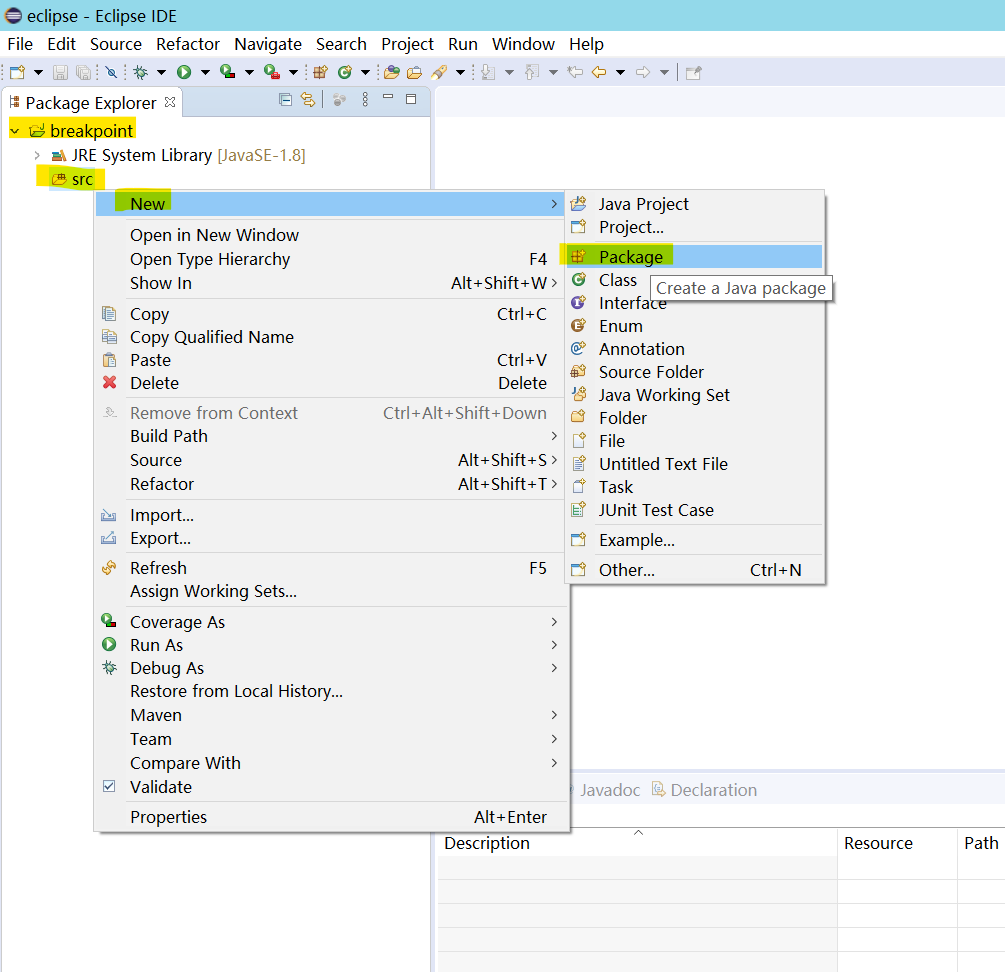
Task: Click the Search flashlight toolbar icon
Action: [x=439, y=72]
